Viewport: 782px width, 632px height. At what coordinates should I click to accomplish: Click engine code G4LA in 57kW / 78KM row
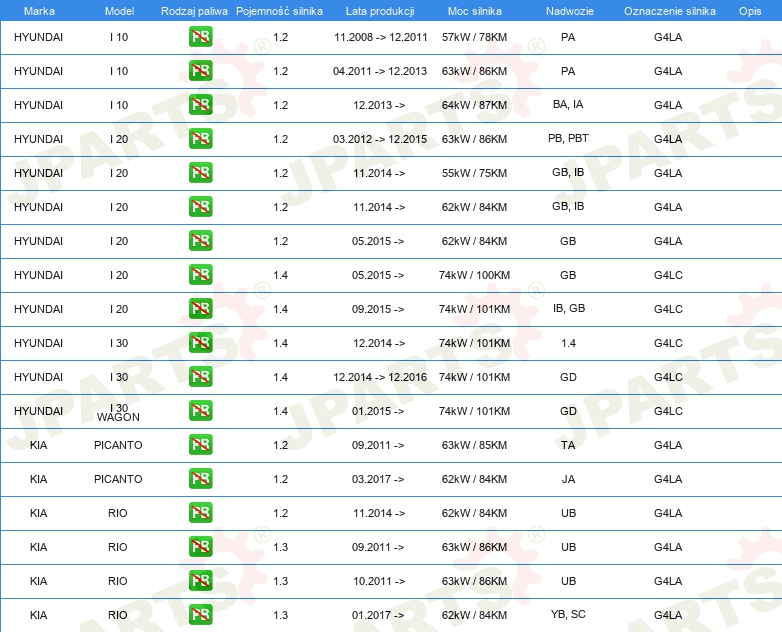(x=668, y=37)
